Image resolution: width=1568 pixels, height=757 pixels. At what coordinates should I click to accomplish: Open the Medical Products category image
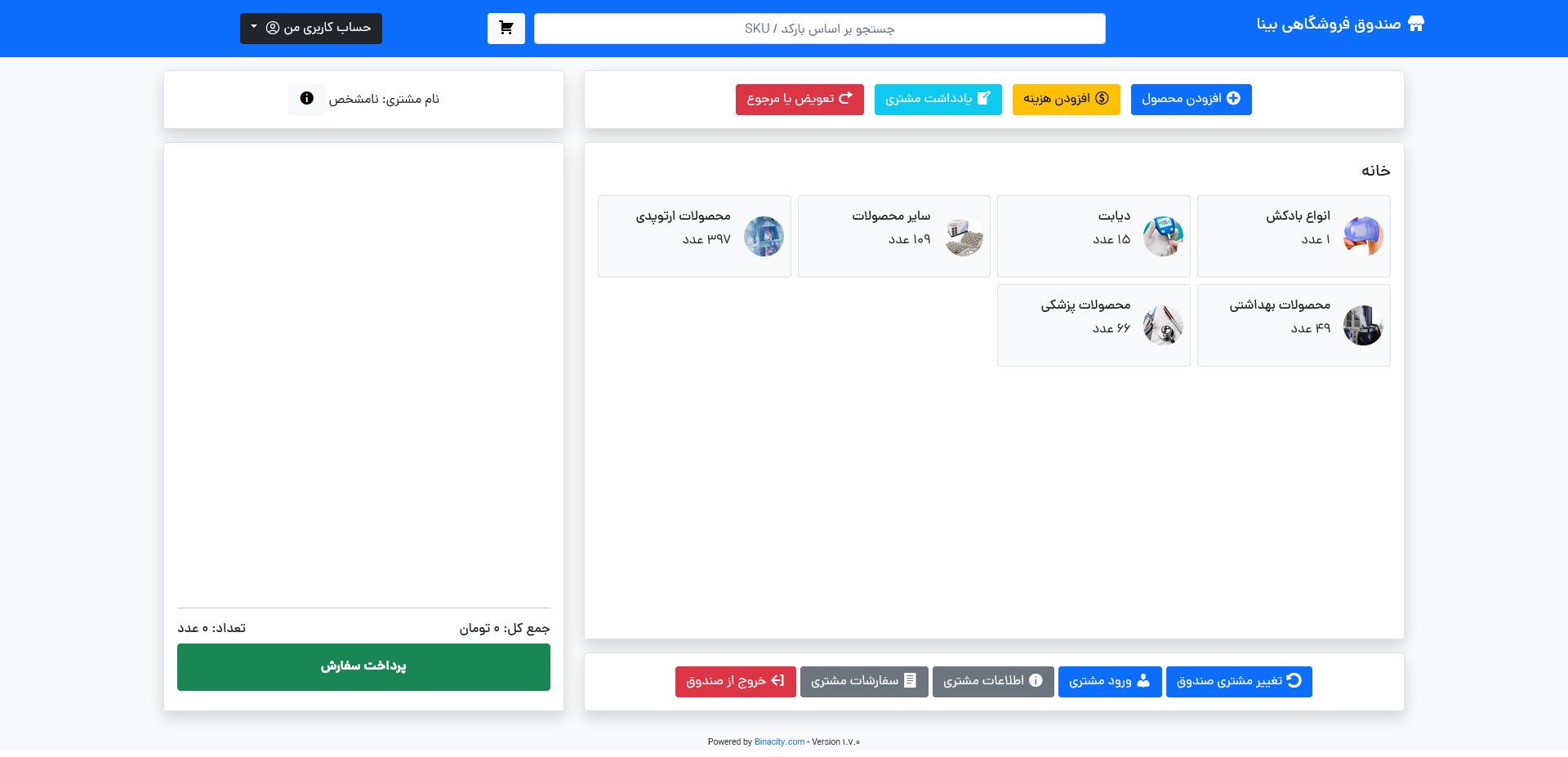point(1163,325)
